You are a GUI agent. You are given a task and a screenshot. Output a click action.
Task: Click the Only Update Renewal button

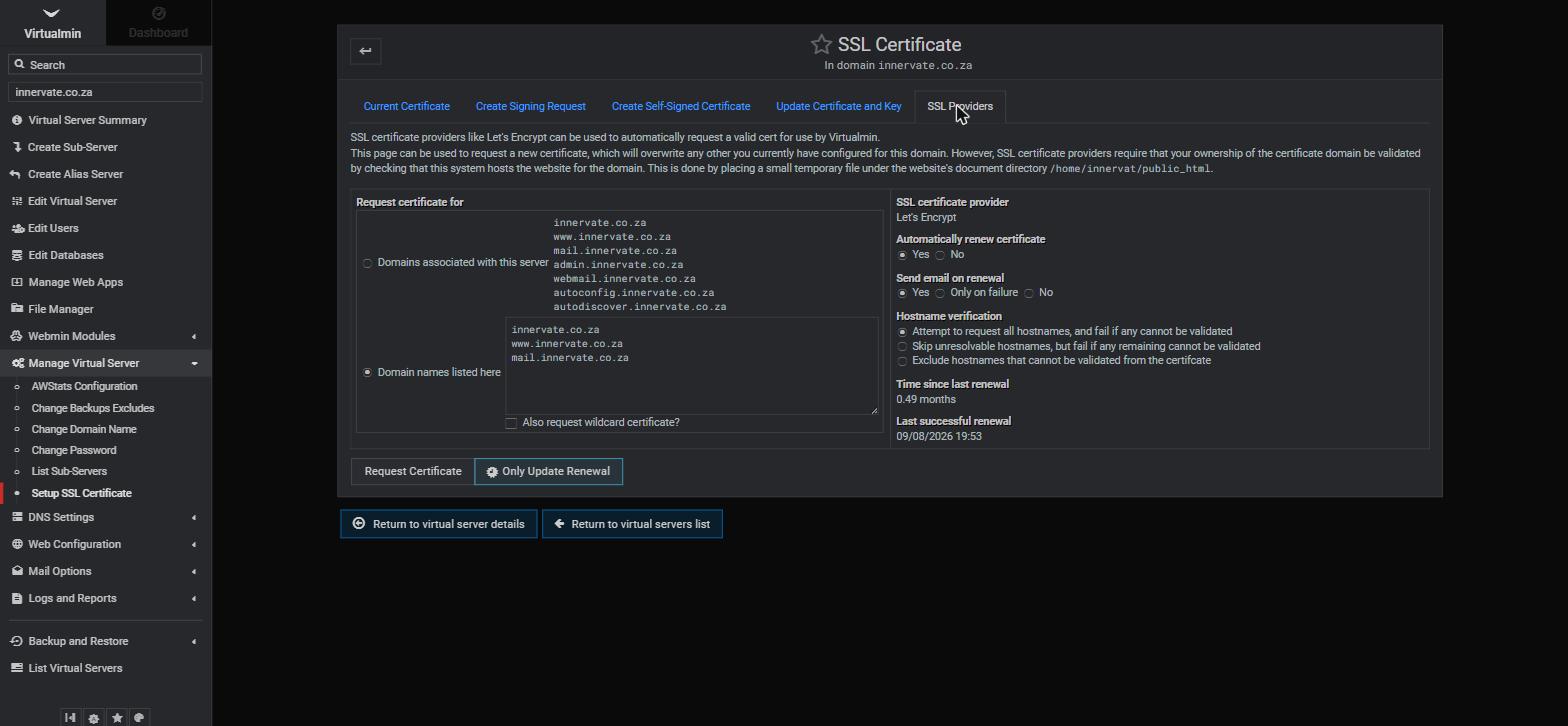coord(548,471)
